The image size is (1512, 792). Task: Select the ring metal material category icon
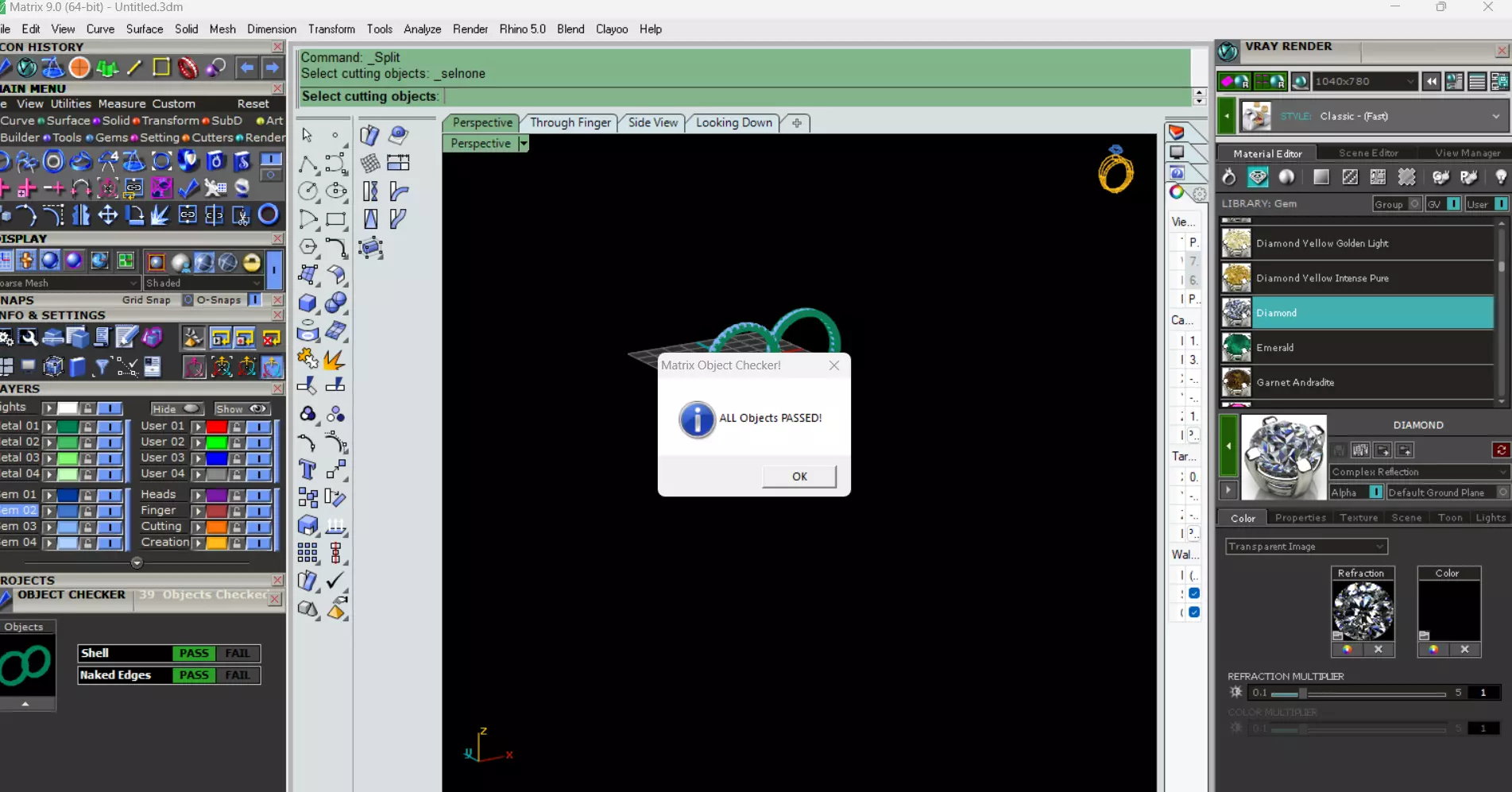coord(1229,177)
